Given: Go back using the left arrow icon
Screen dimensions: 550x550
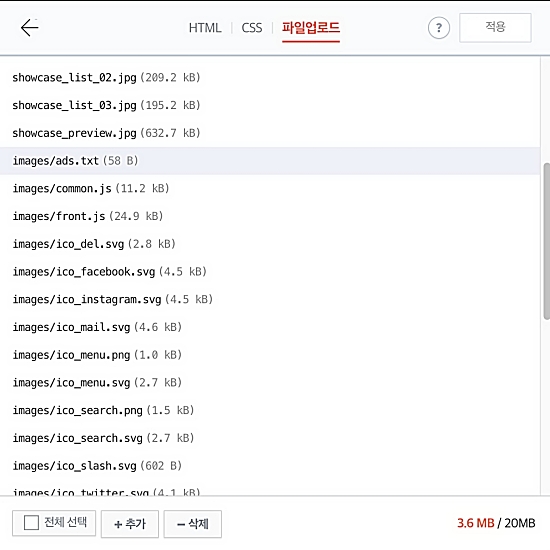Looking at the screenshot, I should click(x=29, y=28).
